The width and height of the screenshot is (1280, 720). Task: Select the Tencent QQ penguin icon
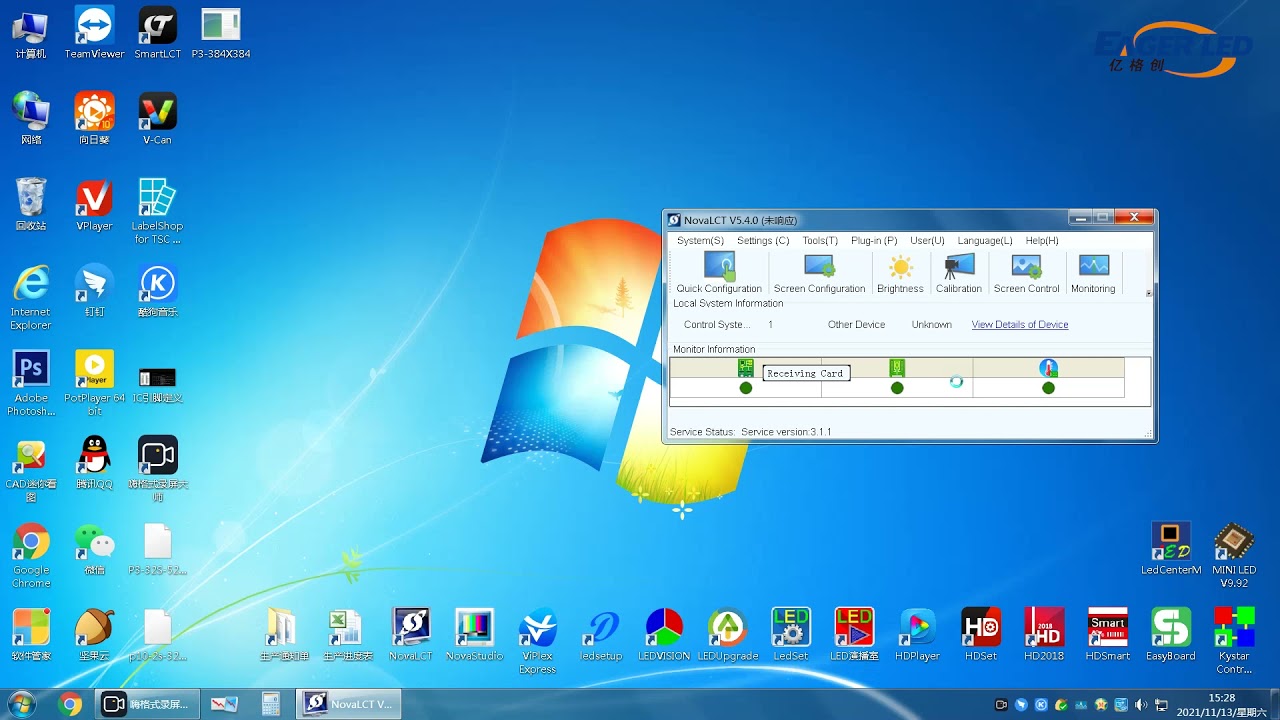click(94, 463)
